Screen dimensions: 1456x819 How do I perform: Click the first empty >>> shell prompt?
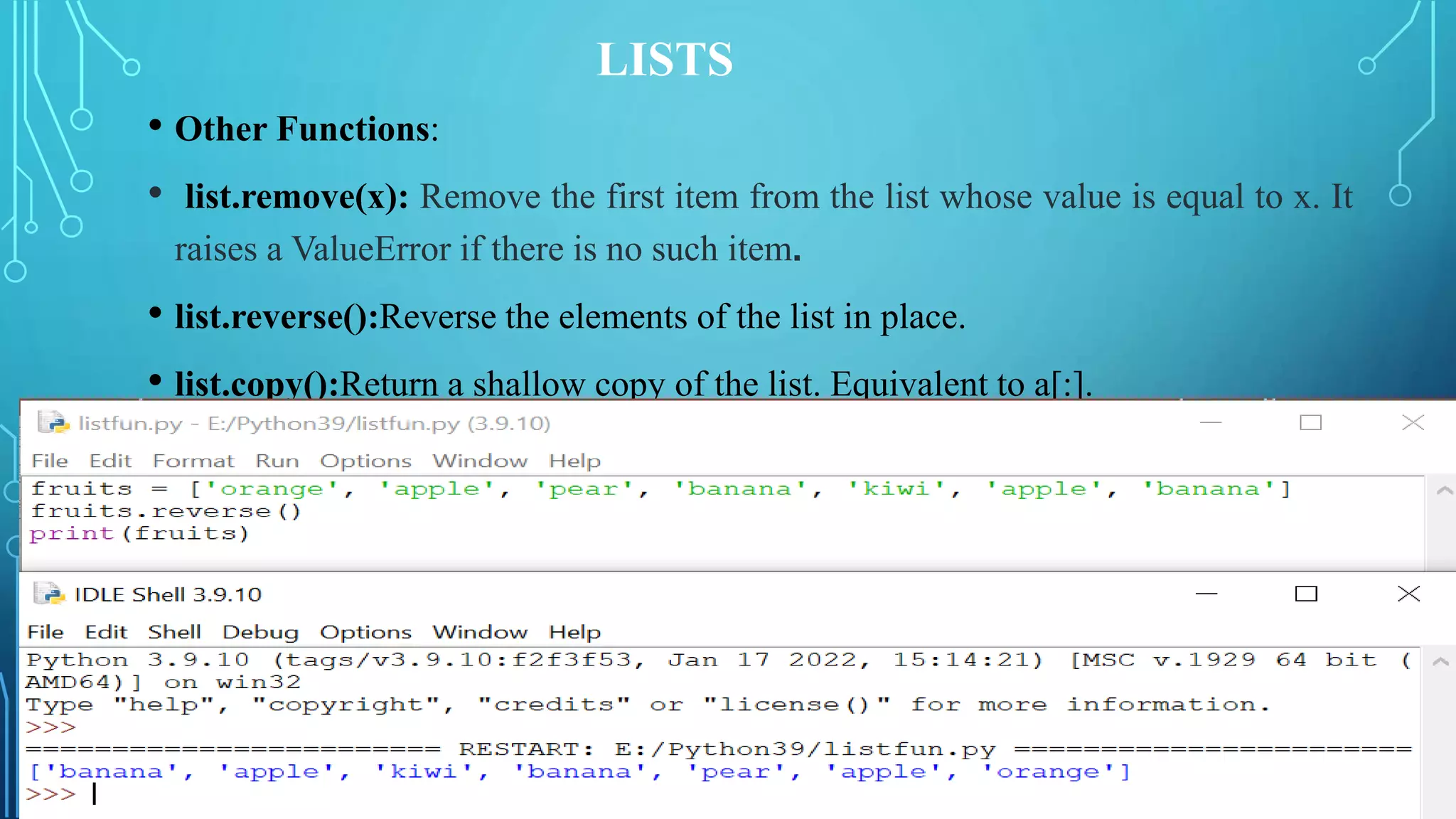coord(50,727)
